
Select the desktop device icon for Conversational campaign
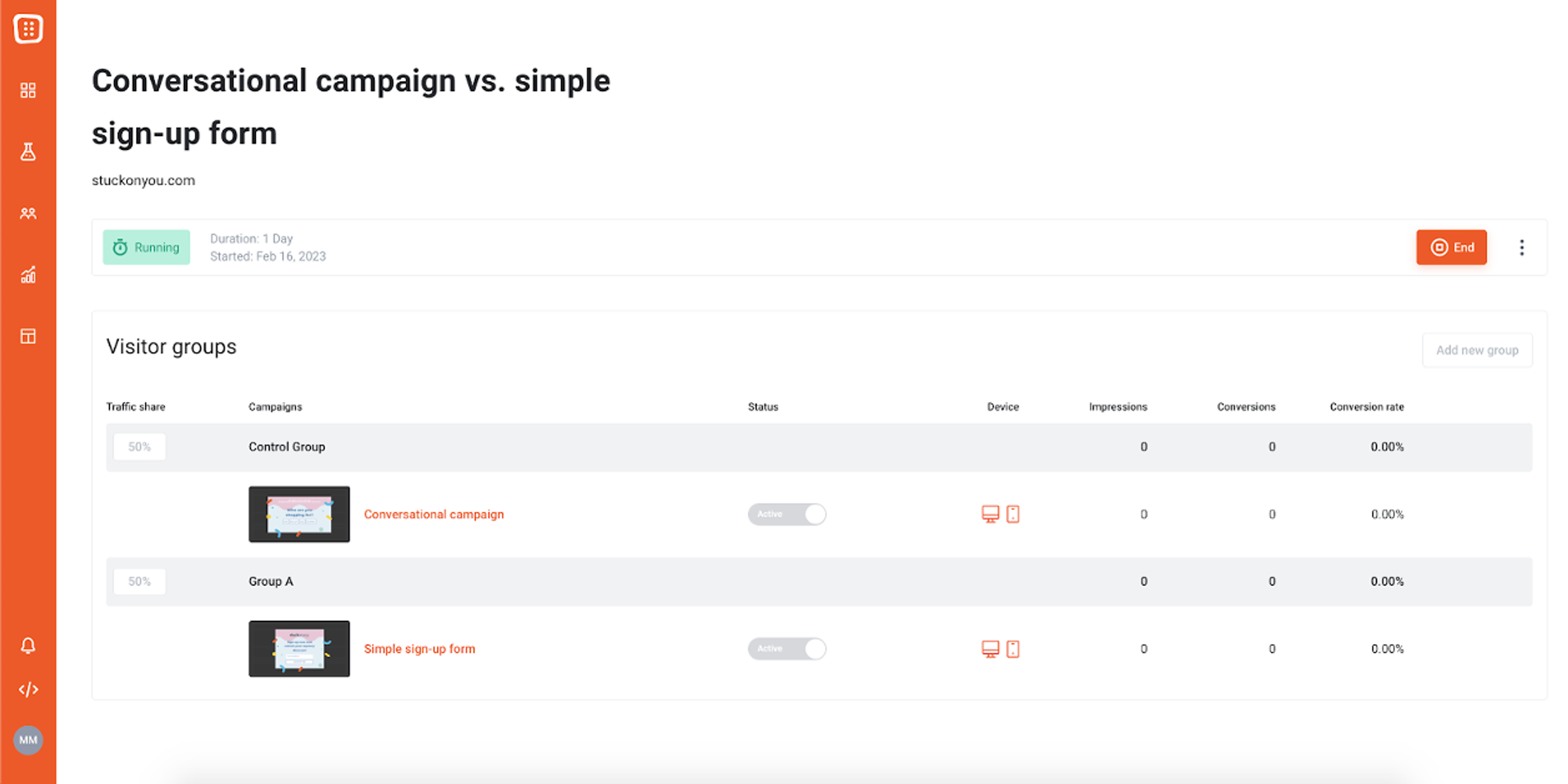coord(990,514)
